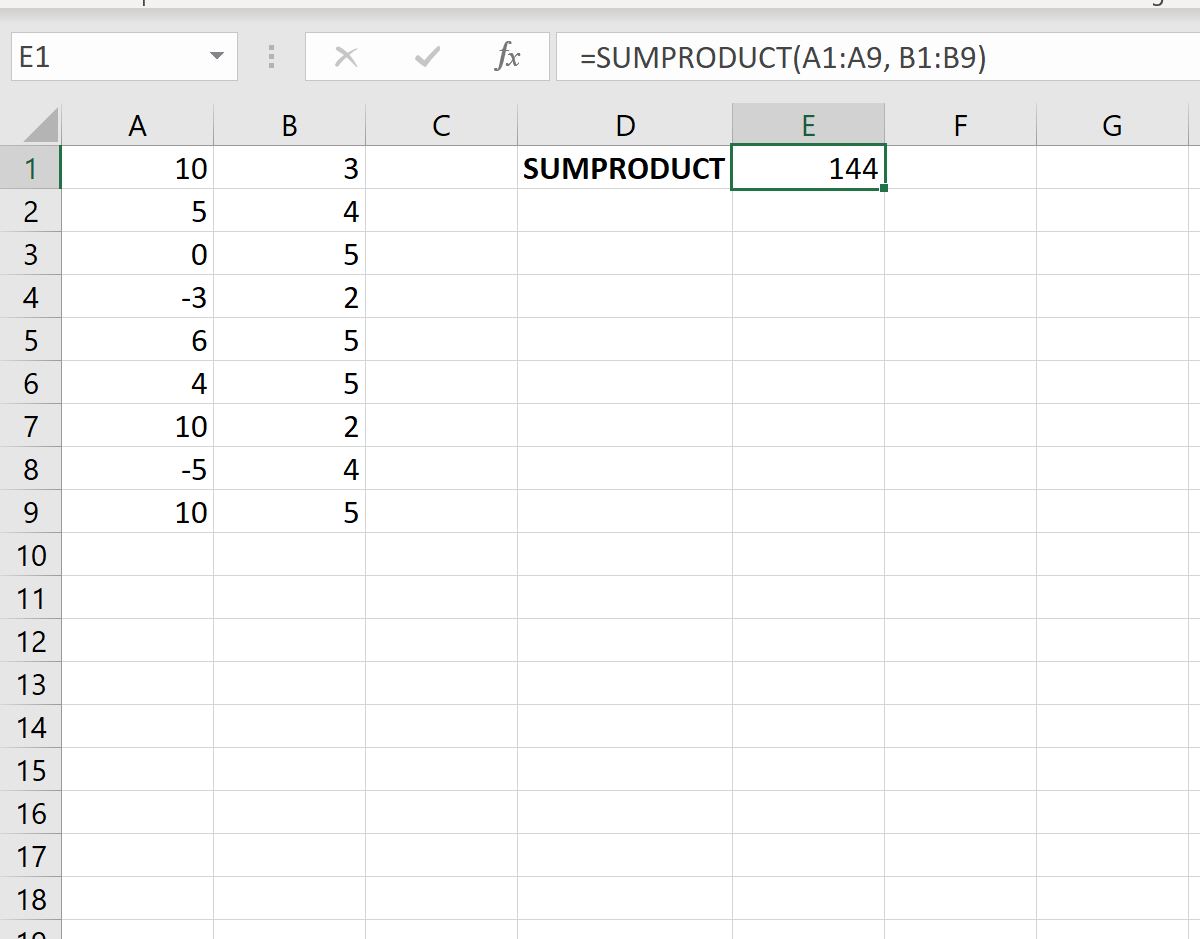
Task: Click the Cancel (X) icon beside formula bar
Action: tap(345, 57)
